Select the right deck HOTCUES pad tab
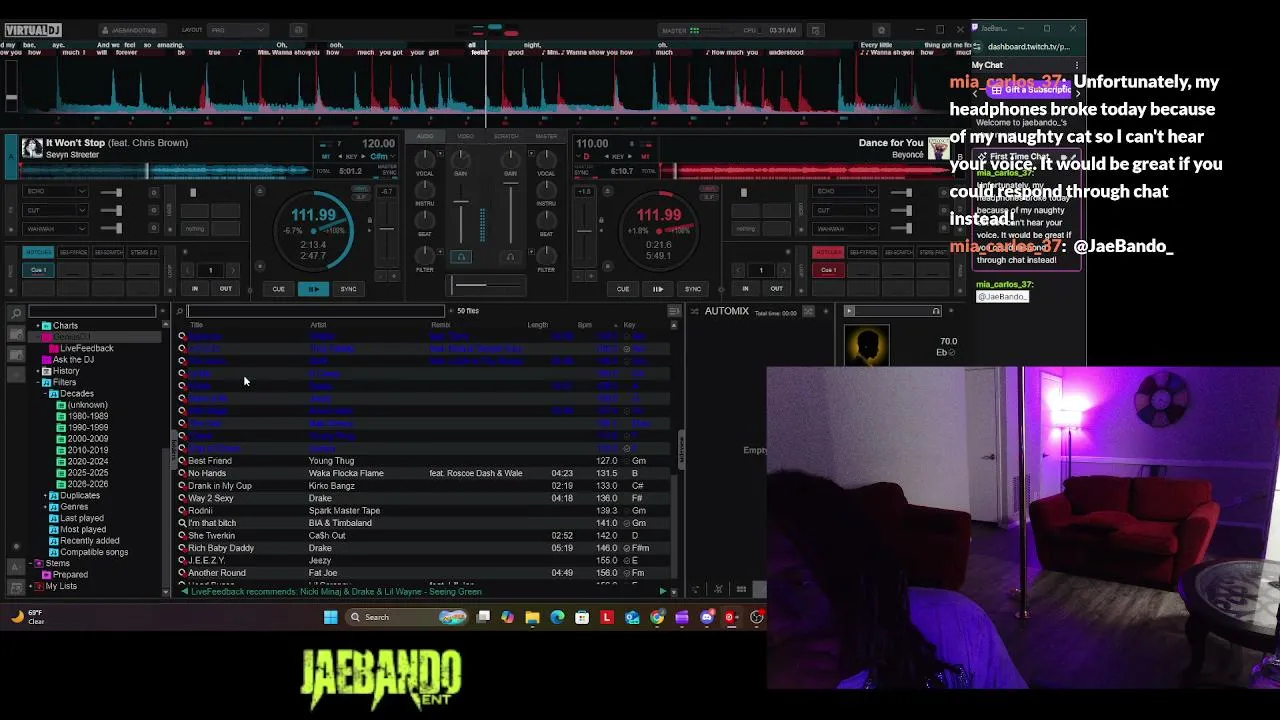The height and width of the screenshot is (720, 1280). [x=828, y=252]
